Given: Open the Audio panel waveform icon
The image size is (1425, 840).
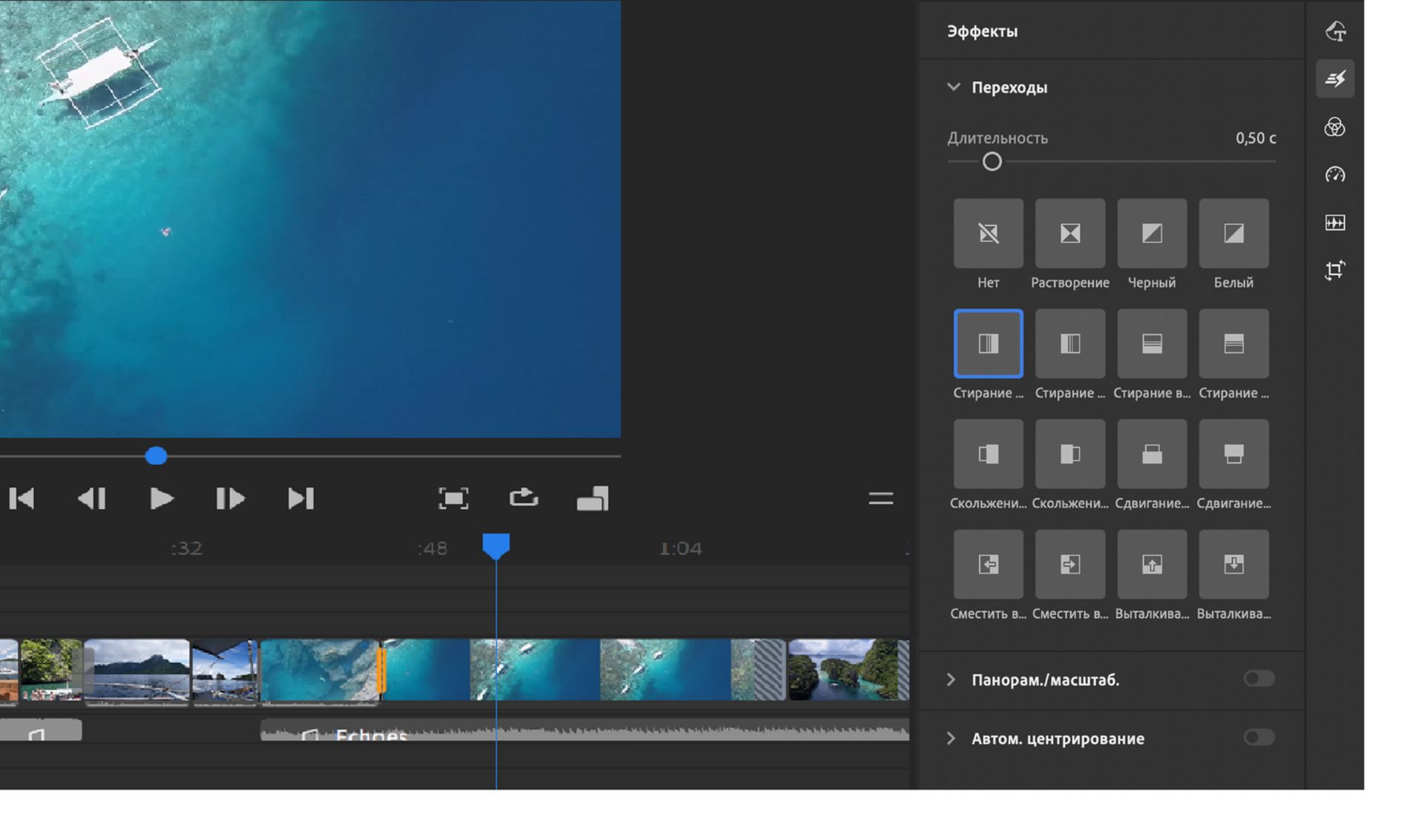Looking at the screenshot, I should tap(1334, 223).
